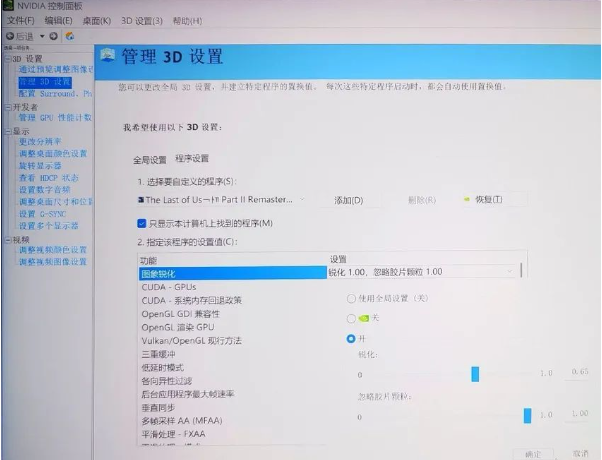Open 调整视频图像设置 in the tree
The image size is (602, 460).
[53, 262]
